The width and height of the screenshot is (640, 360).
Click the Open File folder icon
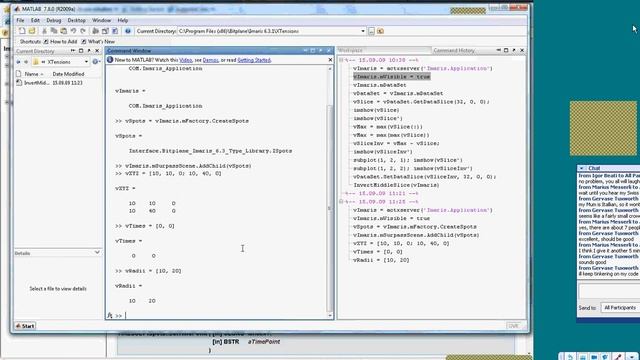[32, 31]
